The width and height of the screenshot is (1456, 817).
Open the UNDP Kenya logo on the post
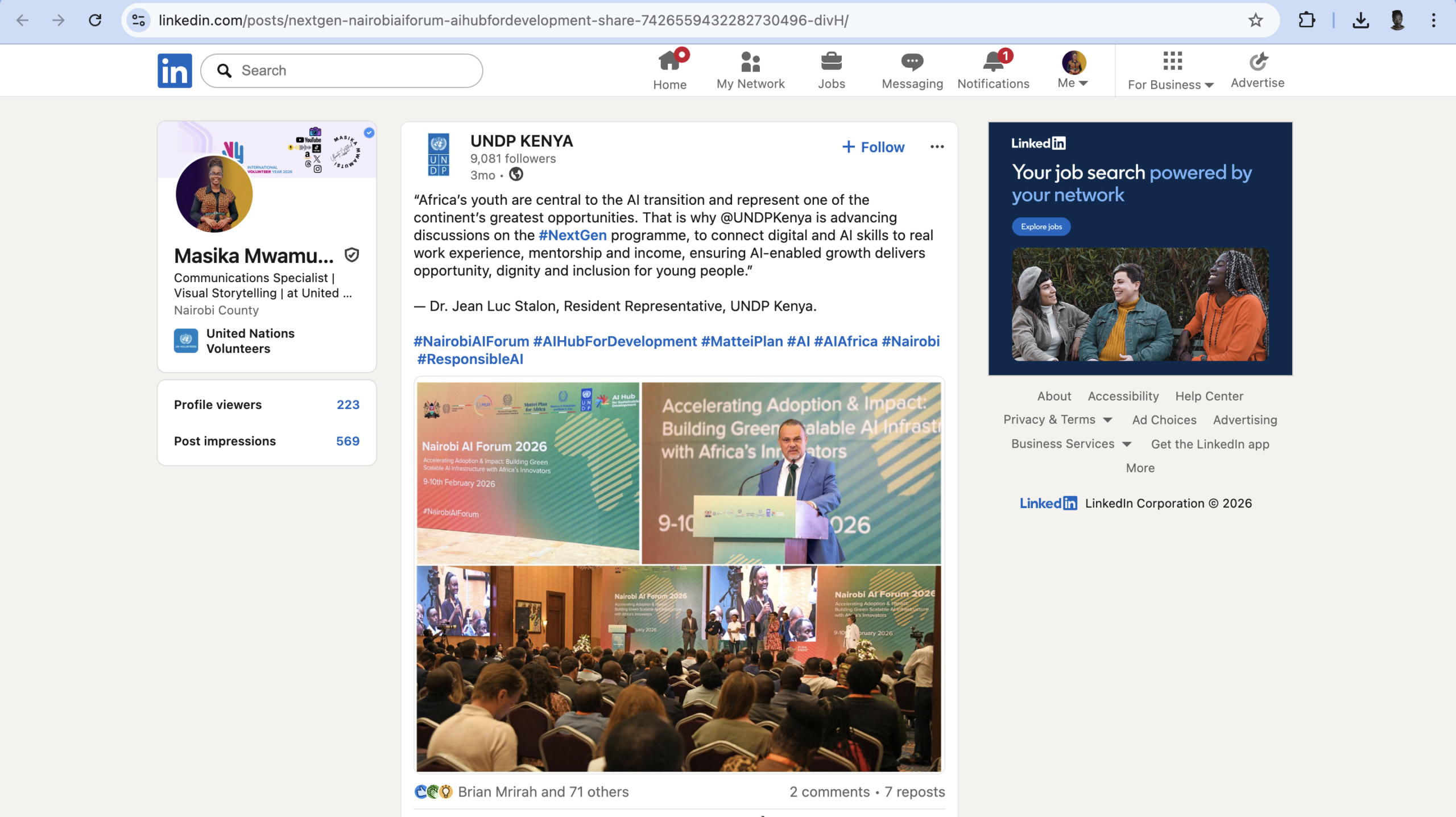[x=439, y=155]
